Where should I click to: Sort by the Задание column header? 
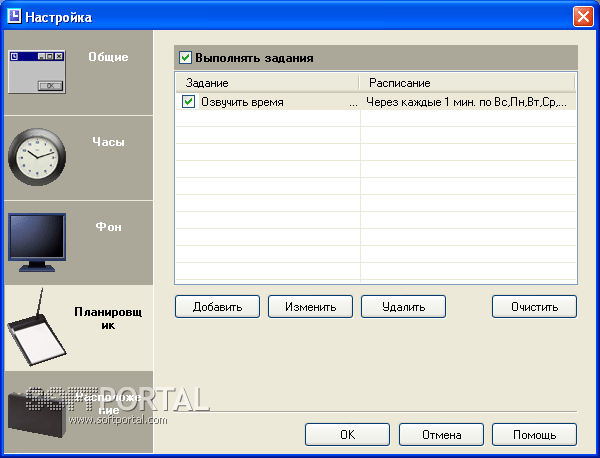pyautogui.click(x=267, y=83)
